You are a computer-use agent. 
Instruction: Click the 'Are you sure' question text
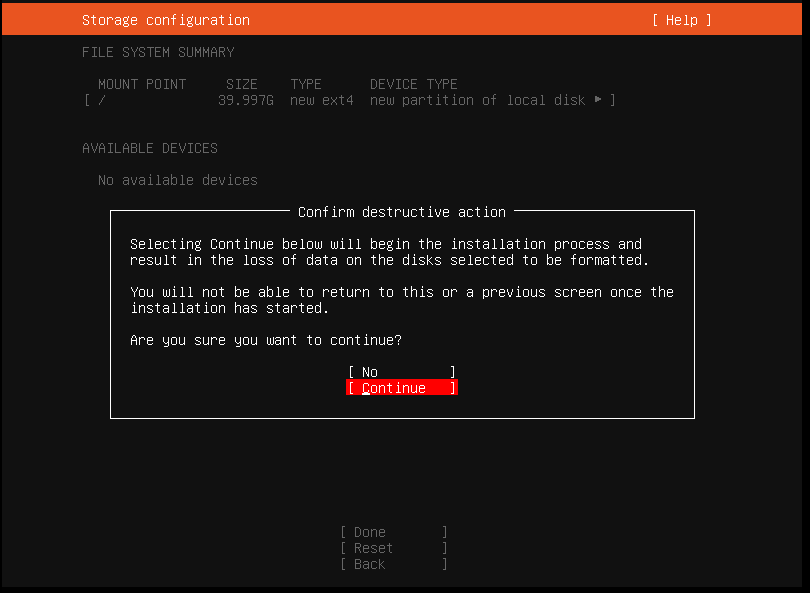[266, 340]
